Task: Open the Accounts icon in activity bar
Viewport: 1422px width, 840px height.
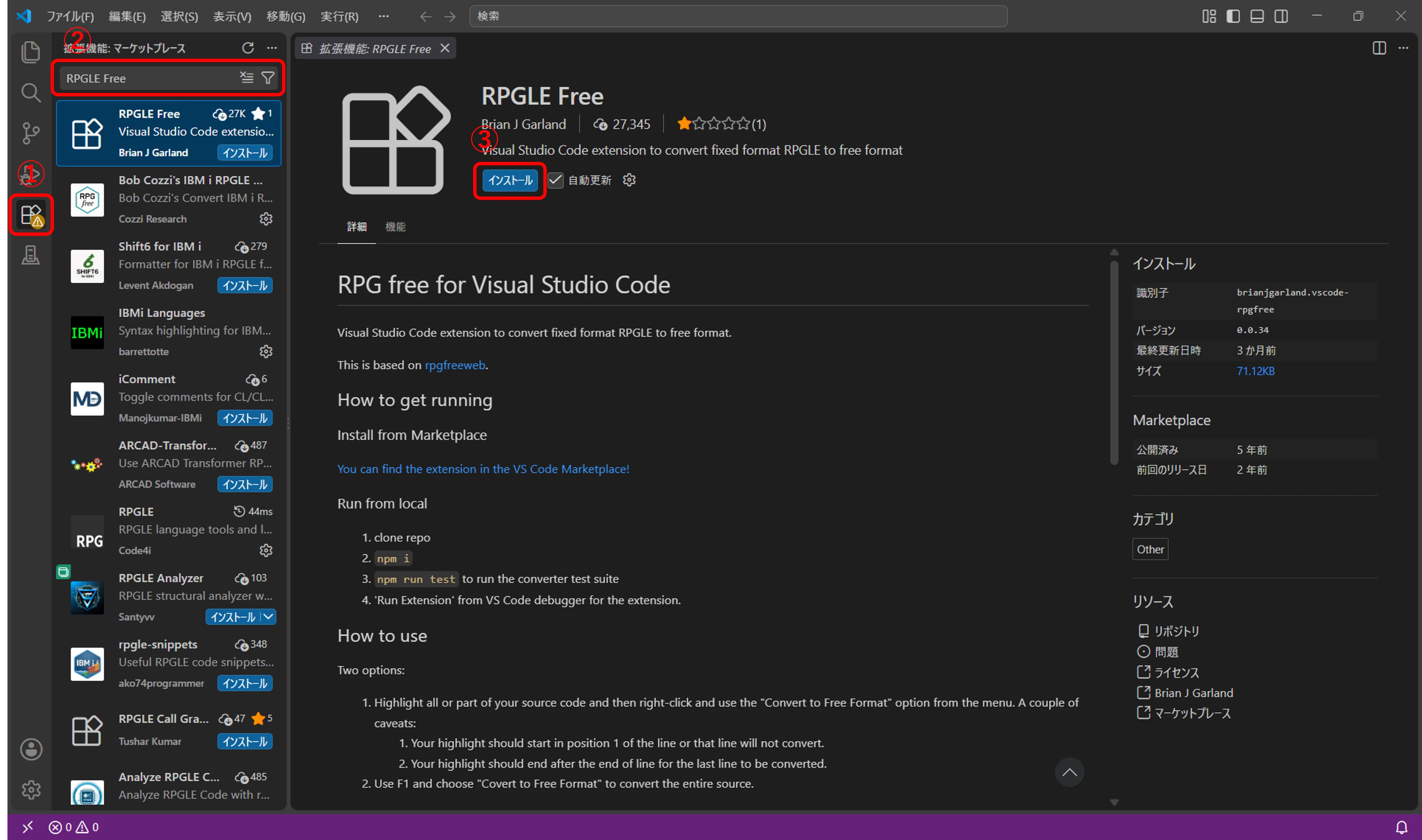Action: pyautogui.click(x=31, y=749)
